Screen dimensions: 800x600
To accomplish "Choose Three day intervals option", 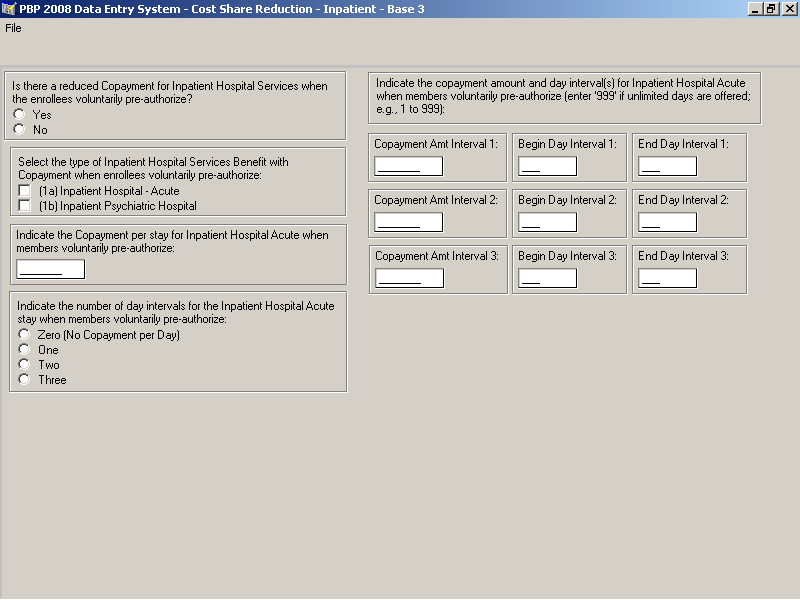I will click(x=24, y=380).
